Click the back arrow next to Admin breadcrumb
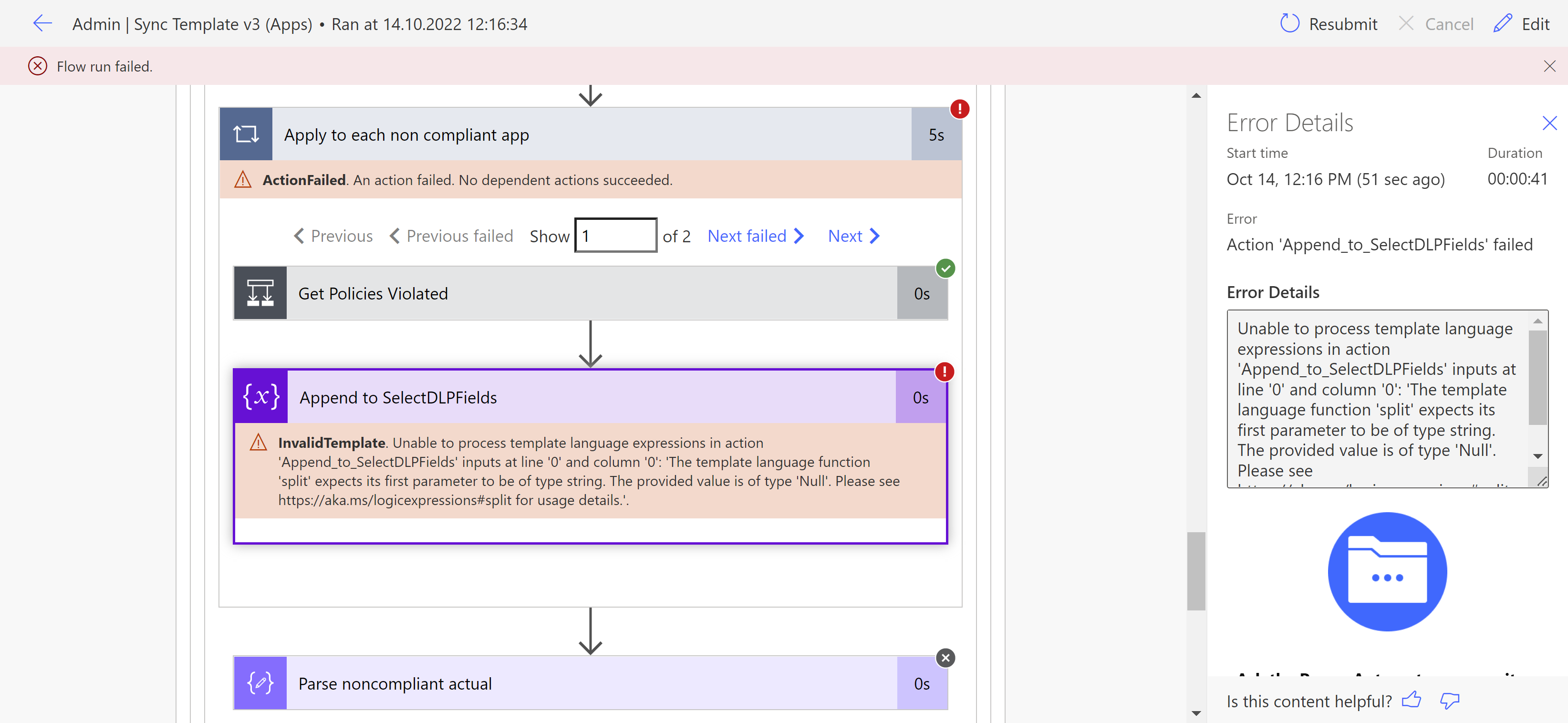1568x723 pixels. point(42,23)
